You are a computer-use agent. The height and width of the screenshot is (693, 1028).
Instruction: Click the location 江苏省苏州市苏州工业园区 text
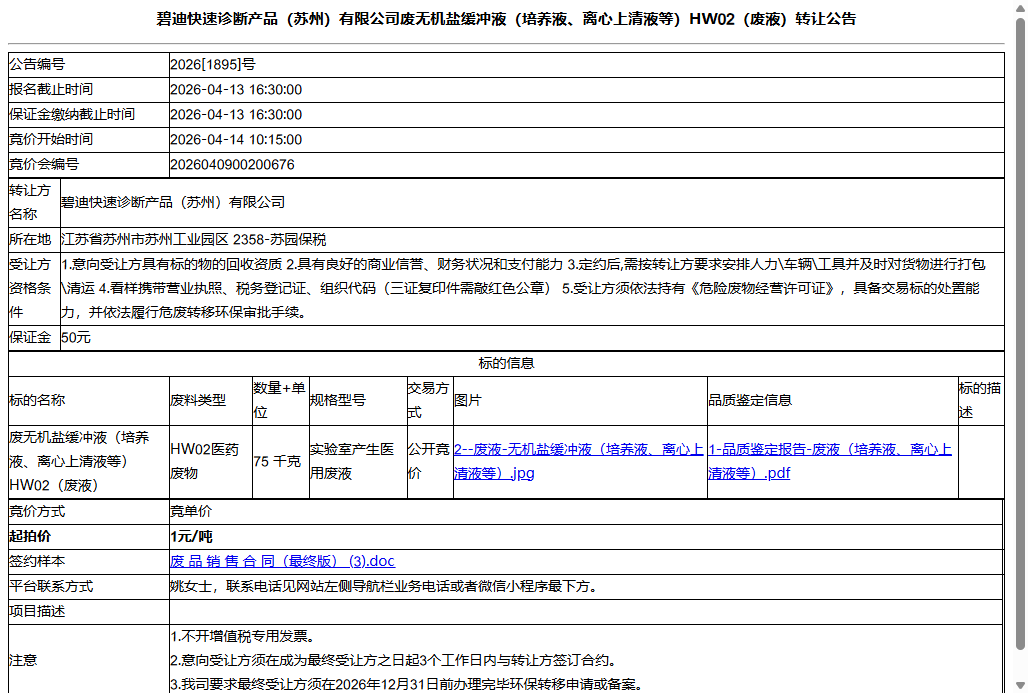coord(193,239)
